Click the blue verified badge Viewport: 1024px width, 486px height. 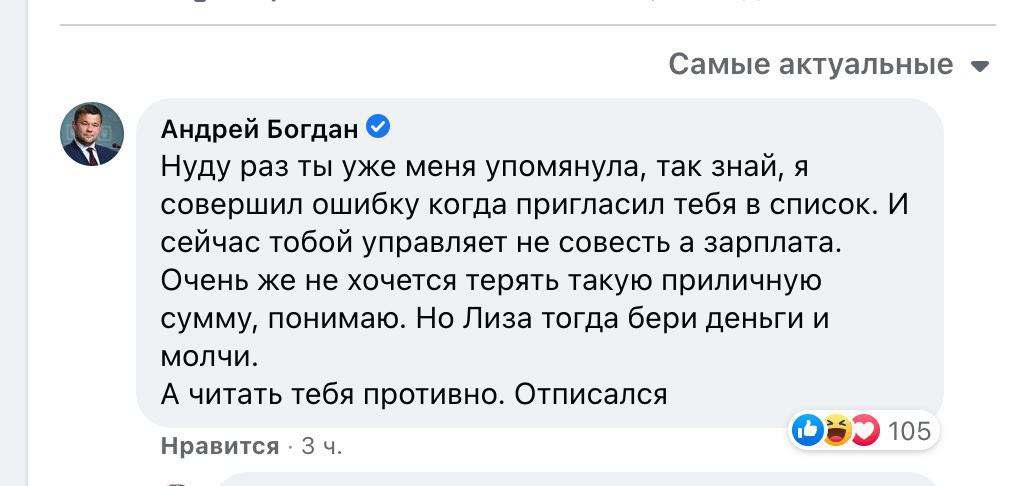click(x=378, y=127)
